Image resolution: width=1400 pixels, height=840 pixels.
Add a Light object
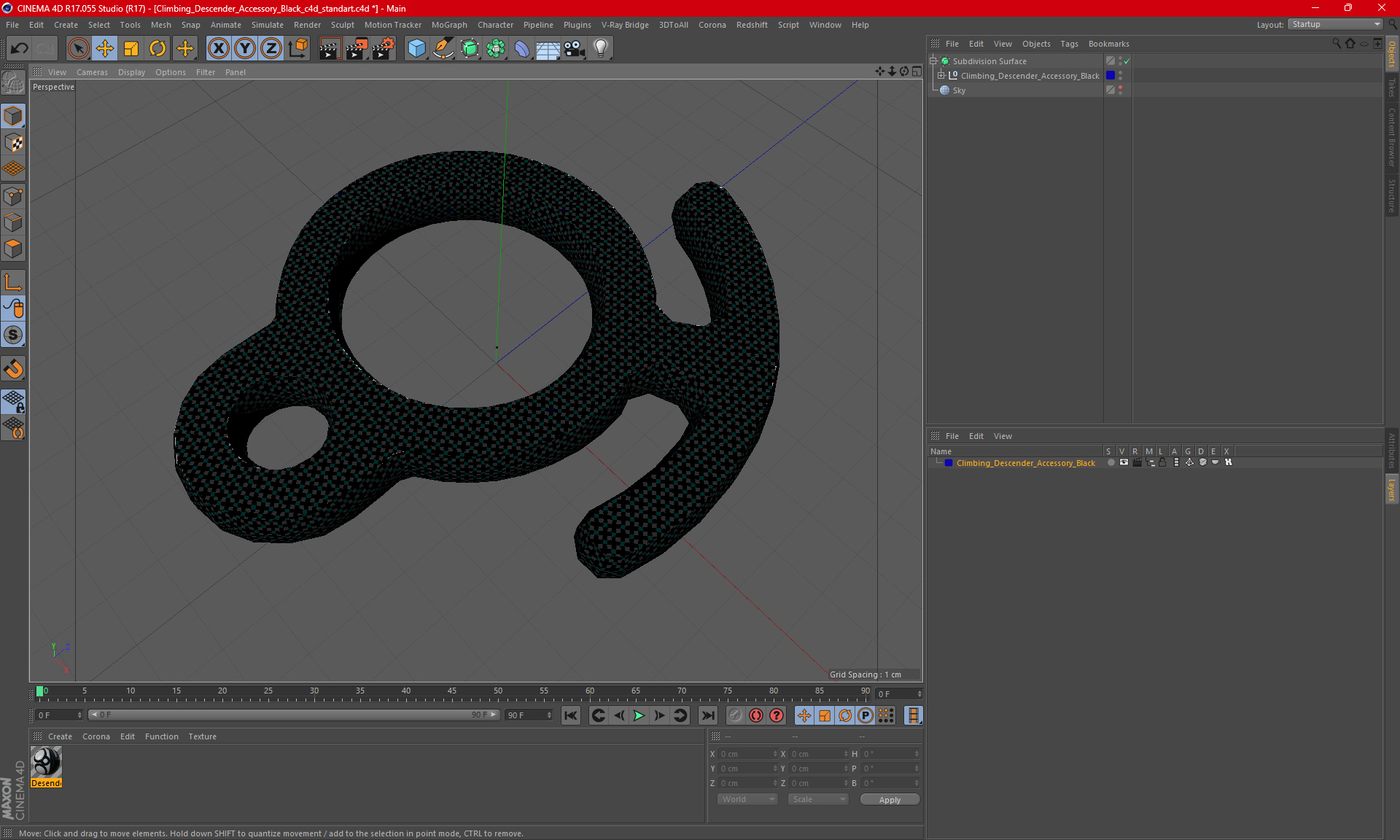pos(601,49)
